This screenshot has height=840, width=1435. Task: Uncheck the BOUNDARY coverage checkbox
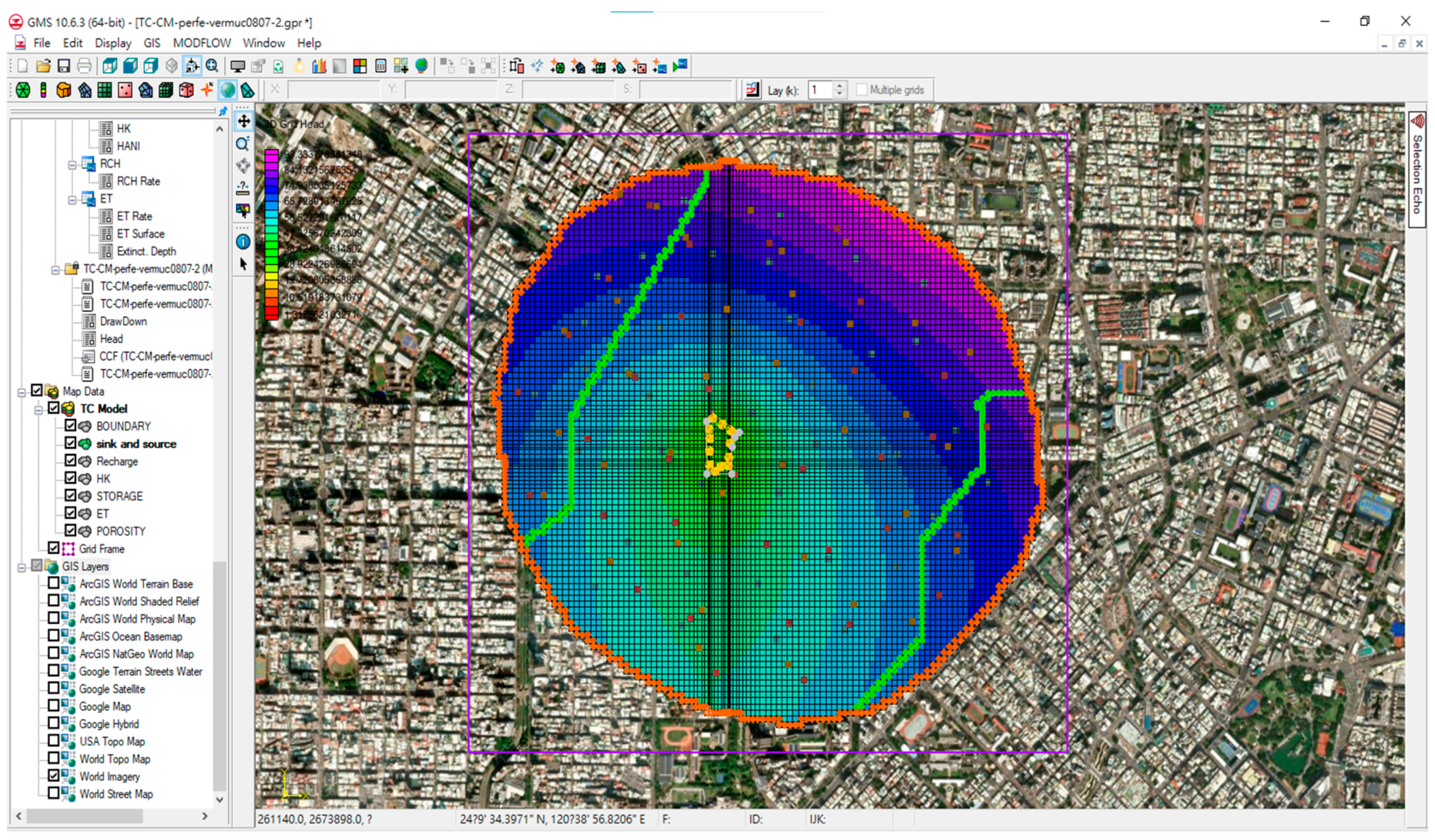70,426
